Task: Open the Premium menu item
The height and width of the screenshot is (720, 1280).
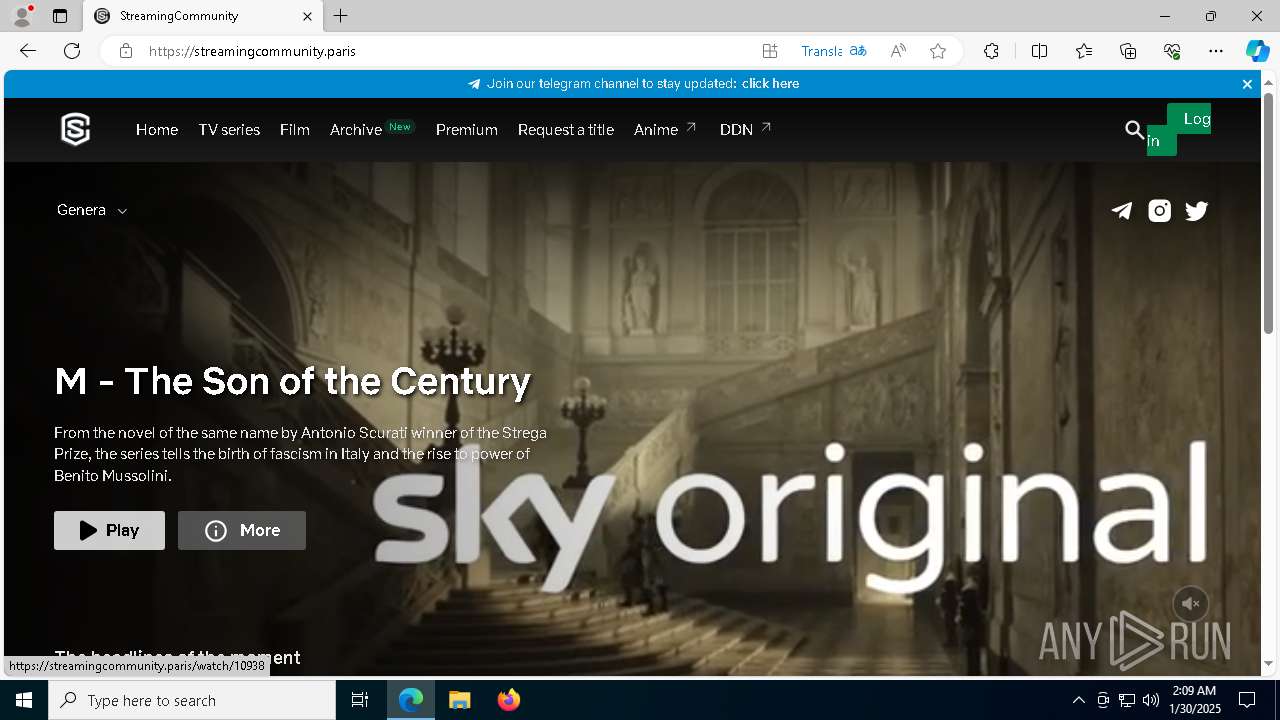Action: coord(467,129)
